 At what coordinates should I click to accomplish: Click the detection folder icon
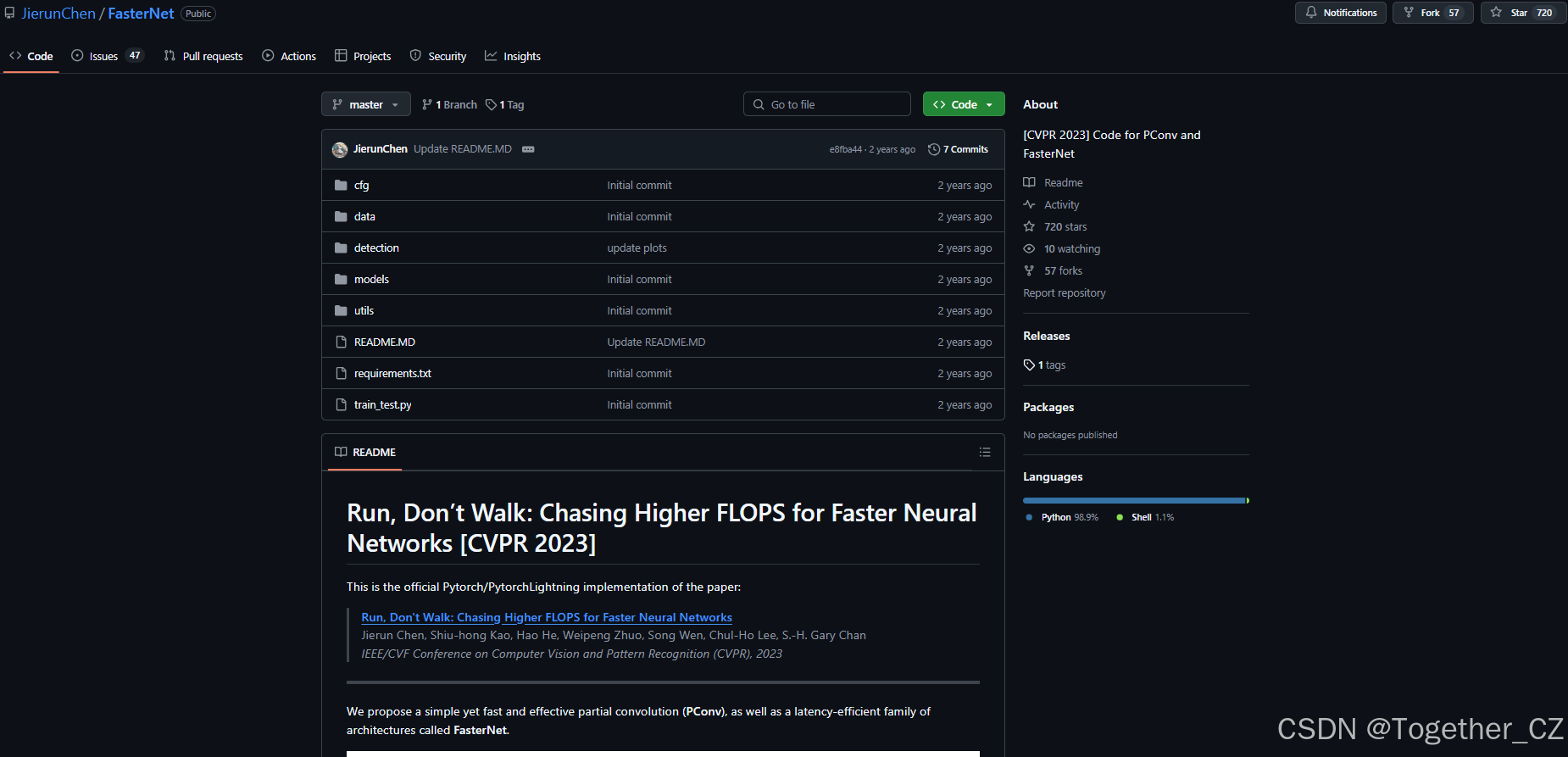[x=341, y=248]
